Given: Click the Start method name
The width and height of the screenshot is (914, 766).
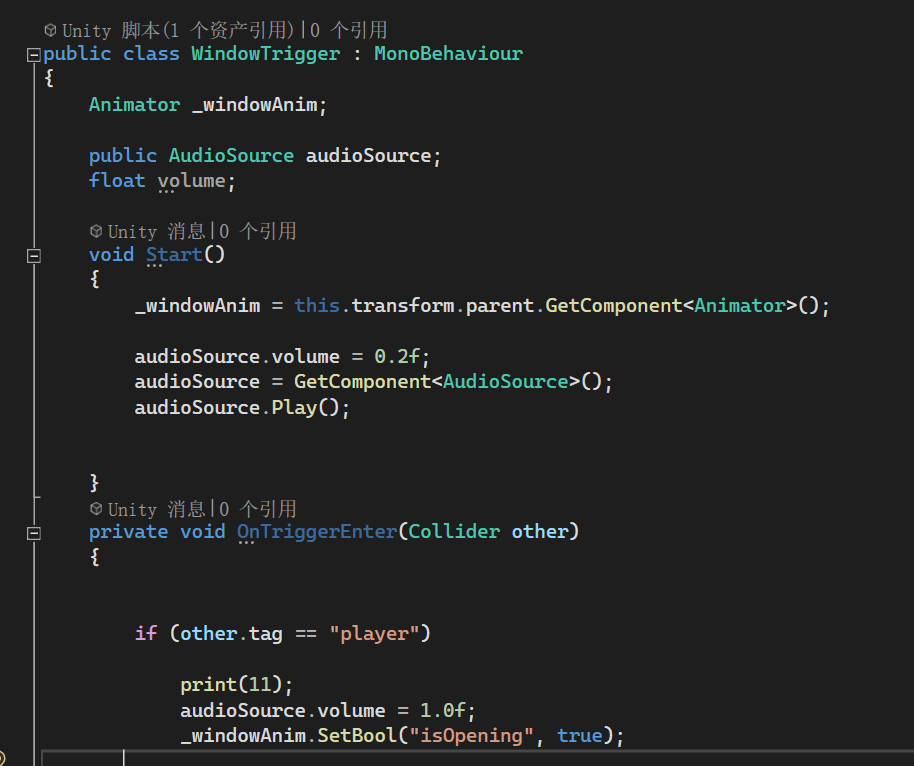Looking at the screenshot, I should pyautogui.click(x=174, y=255).
